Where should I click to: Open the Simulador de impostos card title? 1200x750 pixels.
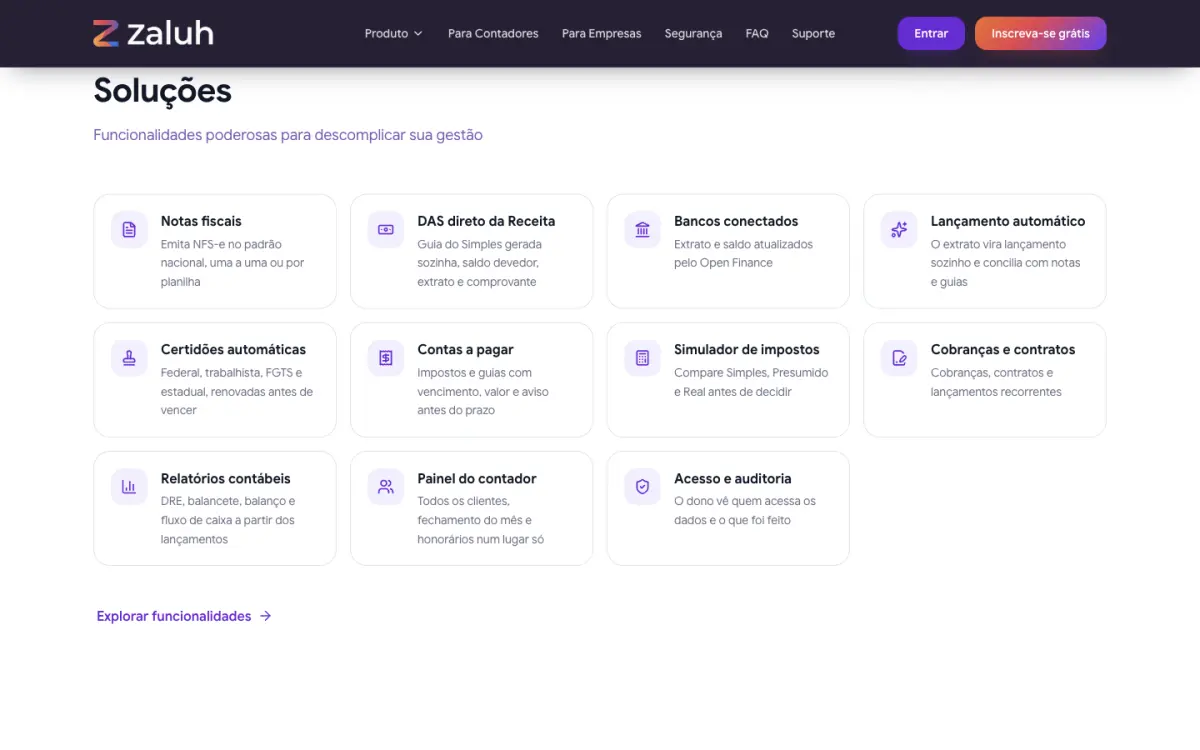click(747, 349)
